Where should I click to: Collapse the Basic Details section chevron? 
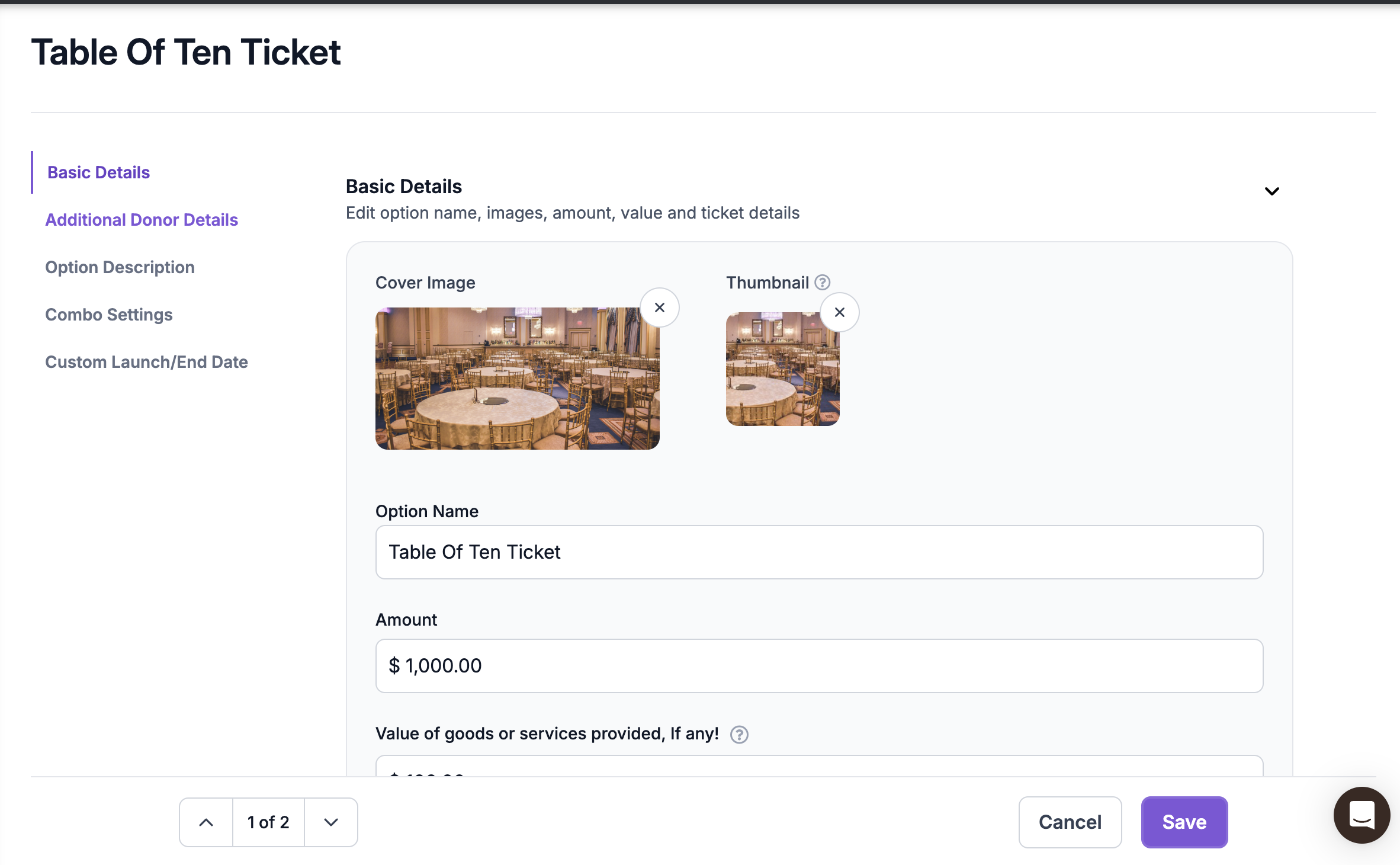coord(1271,191)
